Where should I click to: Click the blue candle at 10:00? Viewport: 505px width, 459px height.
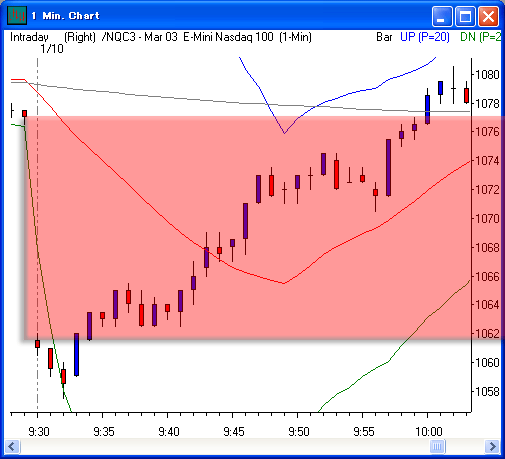427,110
